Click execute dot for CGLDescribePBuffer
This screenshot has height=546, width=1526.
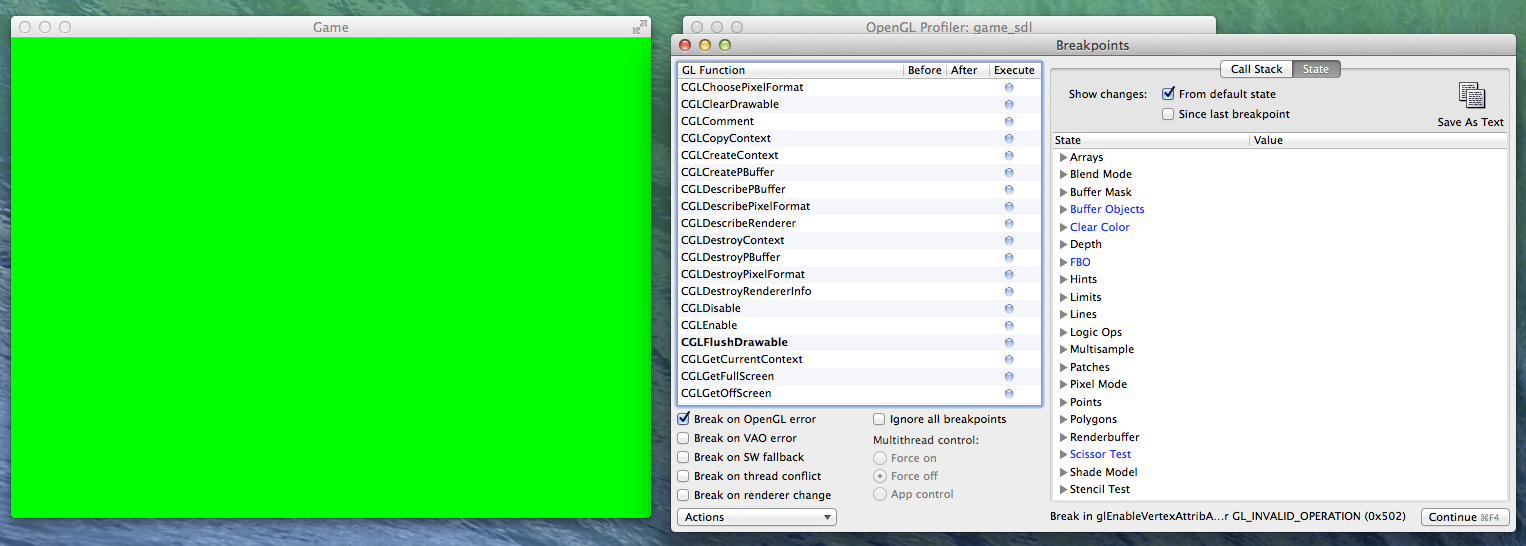click(x=1009, y=189)
